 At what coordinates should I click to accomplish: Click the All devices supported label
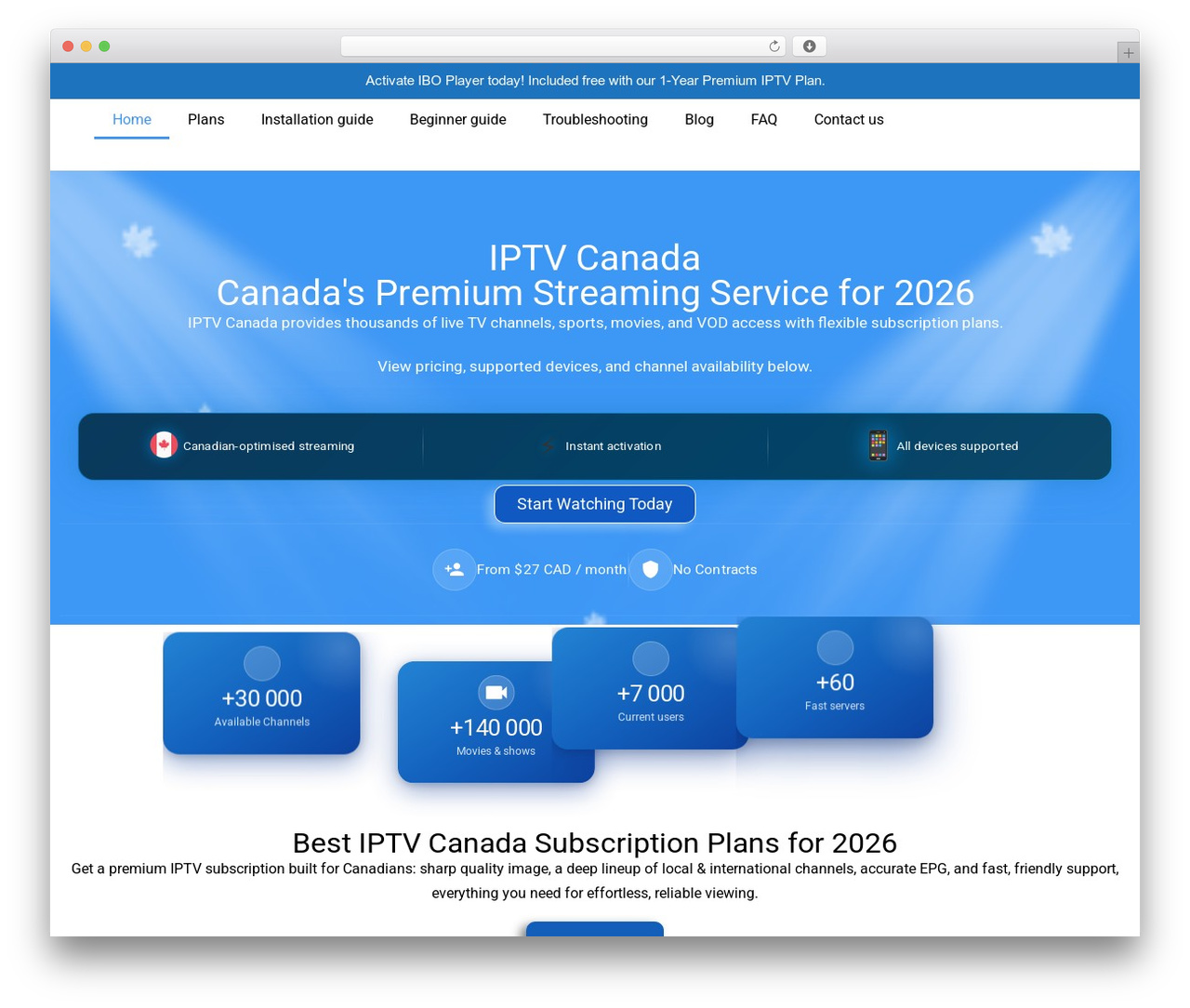tap(958, 446)
